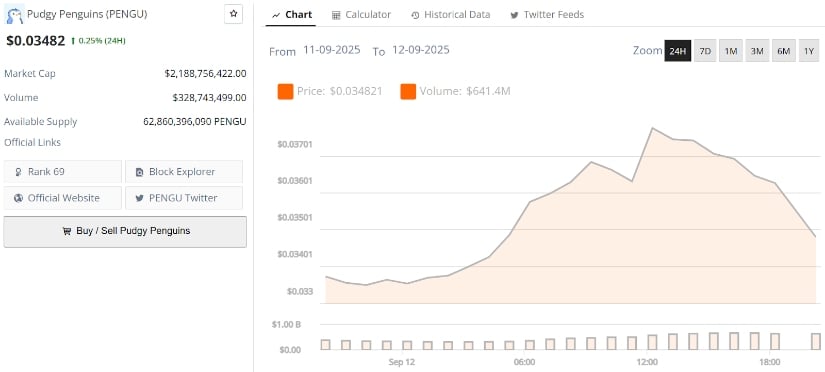The height and width of the screenshot is (372, 825).
Task: Click the chart line icon in Chart tab
Action: 276,15
